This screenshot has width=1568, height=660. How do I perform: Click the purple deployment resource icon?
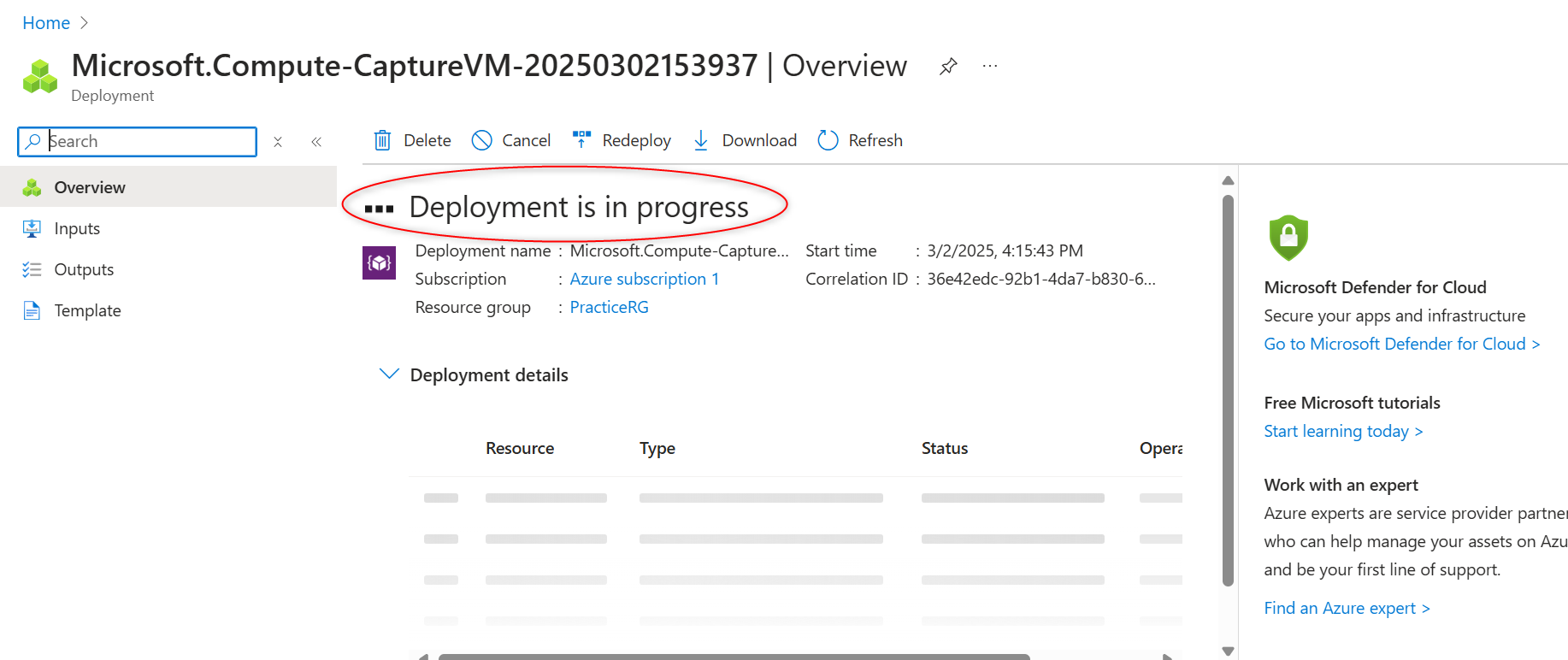pos(379,262)
